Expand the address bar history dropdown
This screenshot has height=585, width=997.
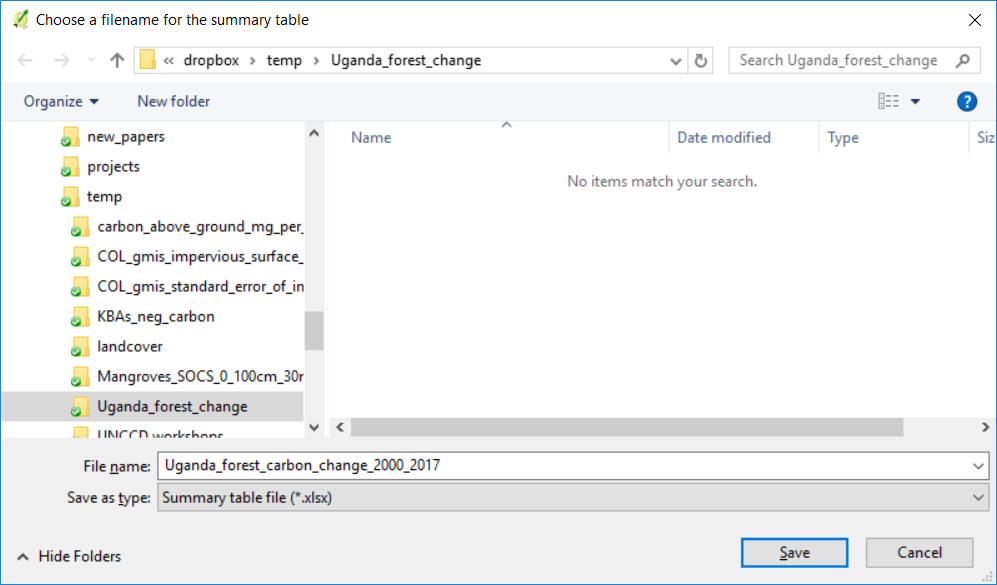pos(676,60)
